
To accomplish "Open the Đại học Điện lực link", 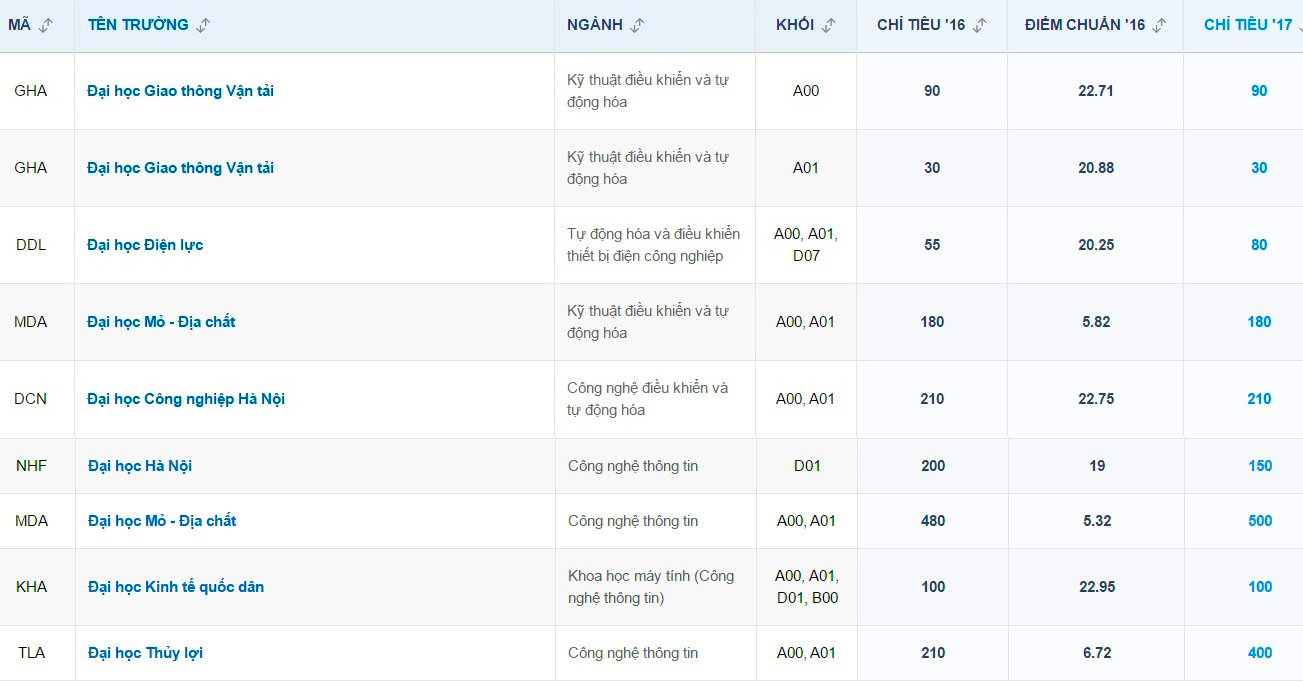I will click(x=145, y=245).
